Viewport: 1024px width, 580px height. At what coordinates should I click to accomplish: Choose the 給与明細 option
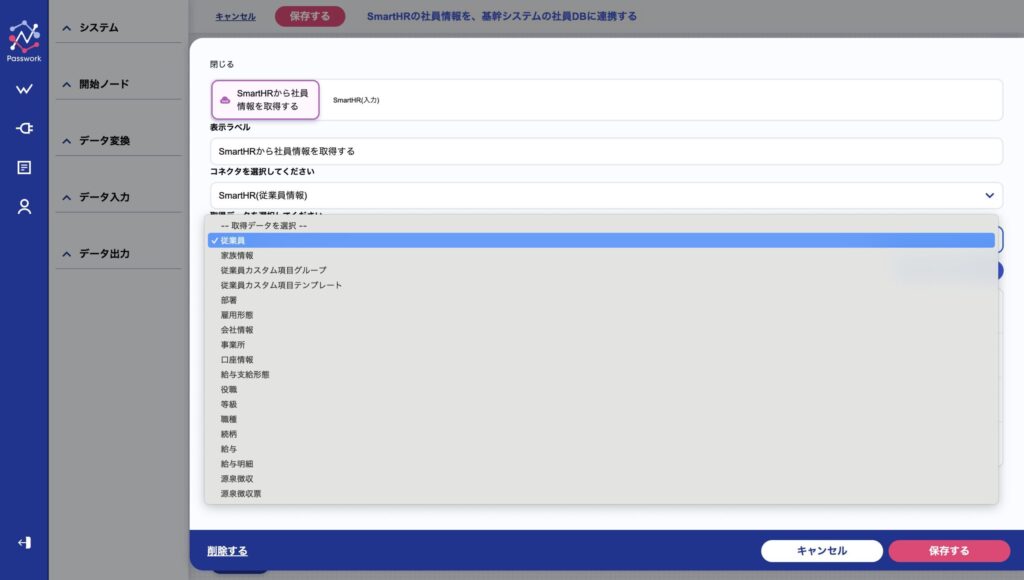tap(601, 464)
